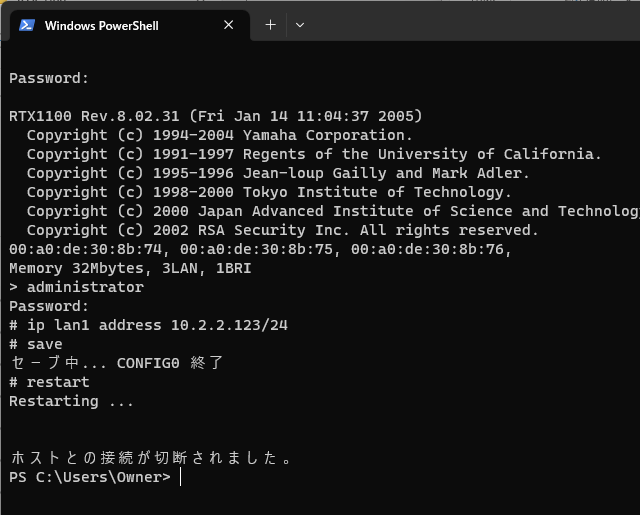Click the Password: prompt below administrator

(49, 306)
